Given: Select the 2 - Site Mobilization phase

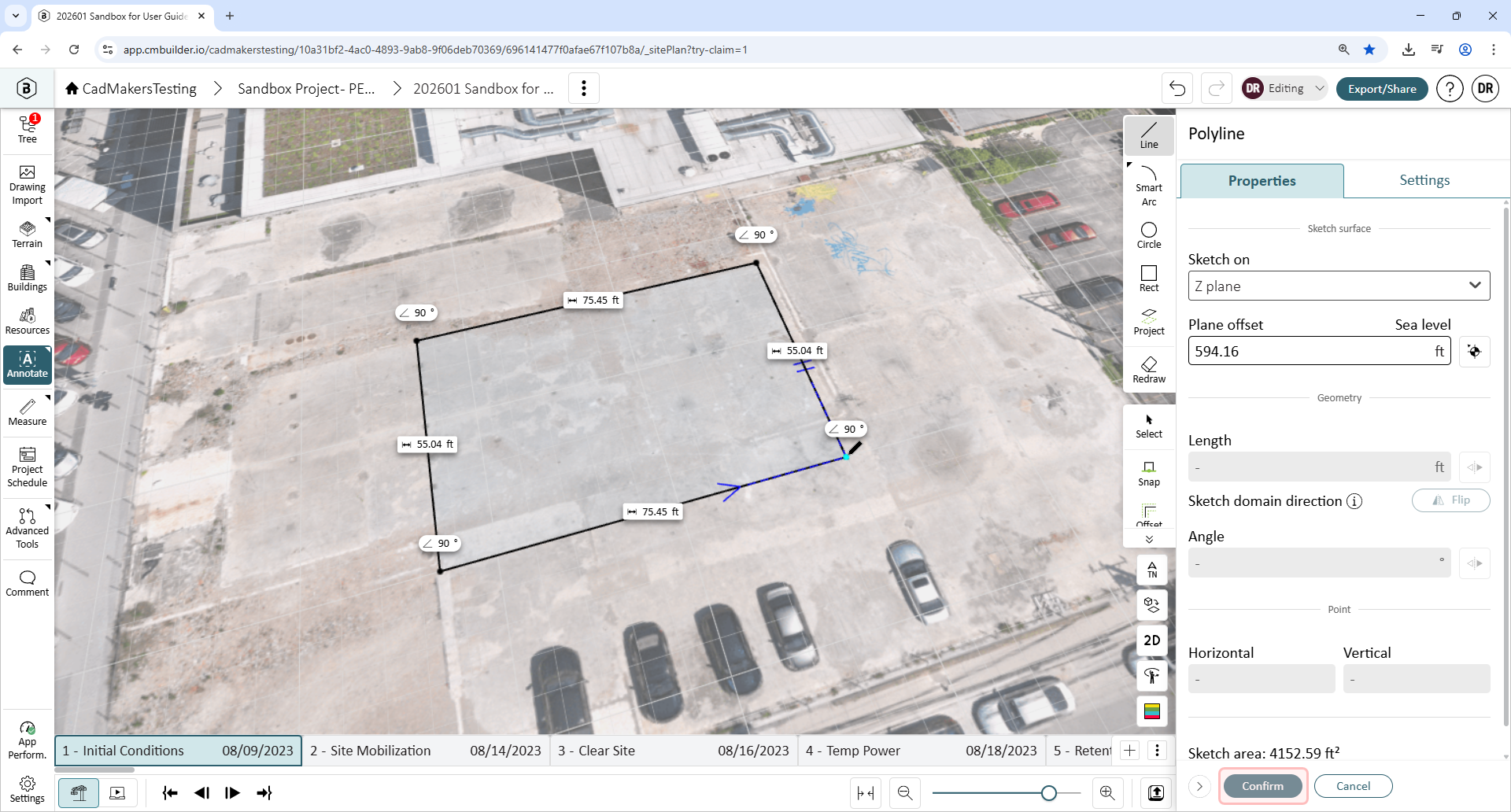Looking at the screenshot, I should coord(426,750).
